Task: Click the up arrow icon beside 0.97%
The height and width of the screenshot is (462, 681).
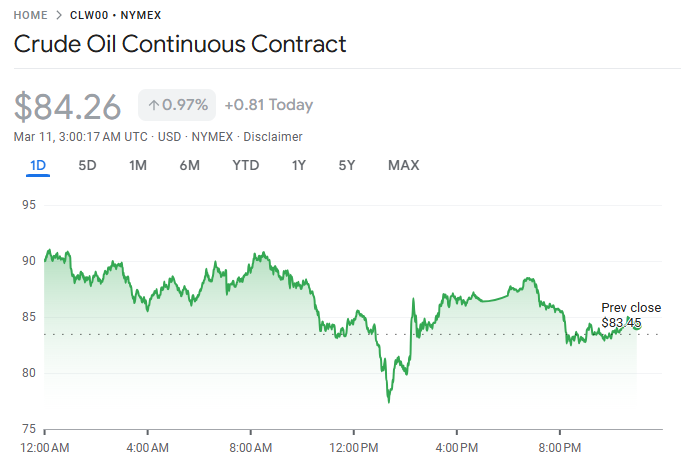Action: (x=153, y=105)
